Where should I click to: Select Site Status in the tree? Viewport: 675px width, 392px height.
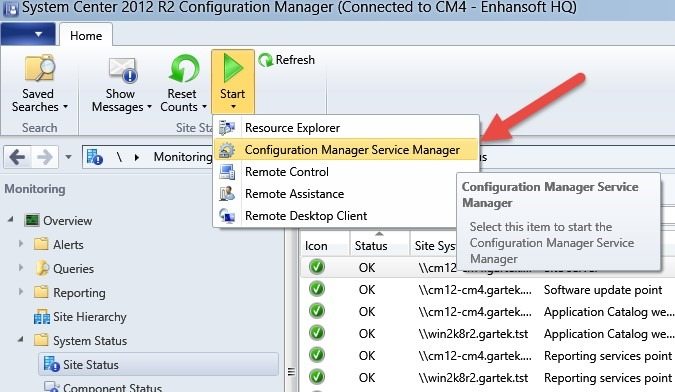pyautogui.click(x=158, y=364)
